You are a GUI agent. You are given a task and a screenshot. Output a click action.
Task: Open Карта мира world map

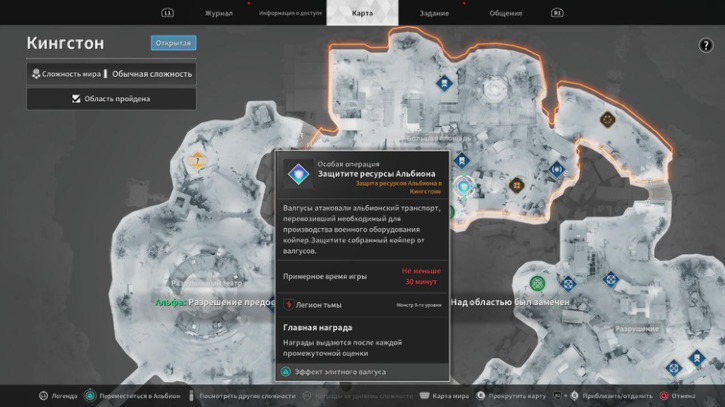450,396
